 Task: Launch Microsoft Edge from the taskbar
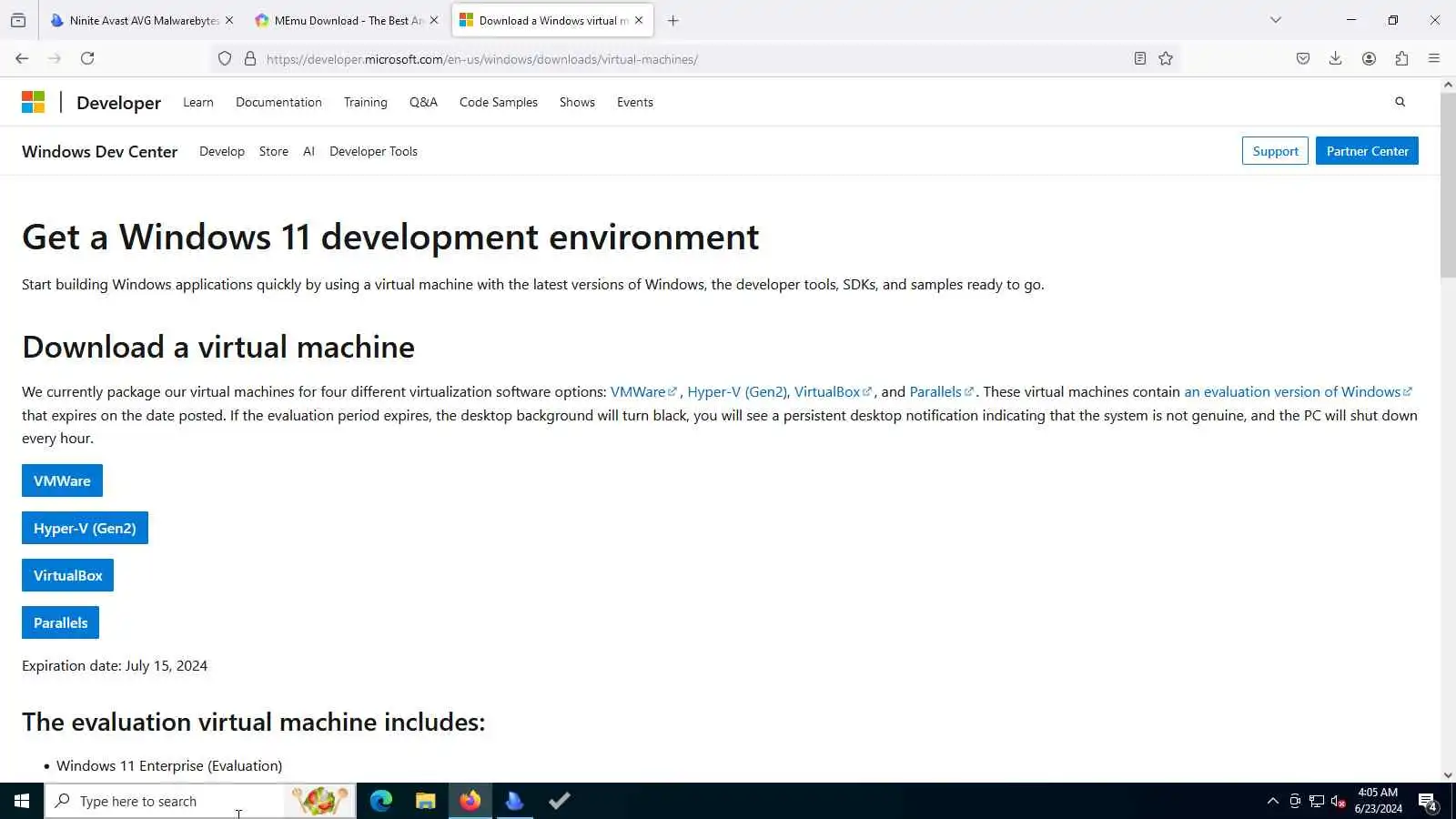381,801
